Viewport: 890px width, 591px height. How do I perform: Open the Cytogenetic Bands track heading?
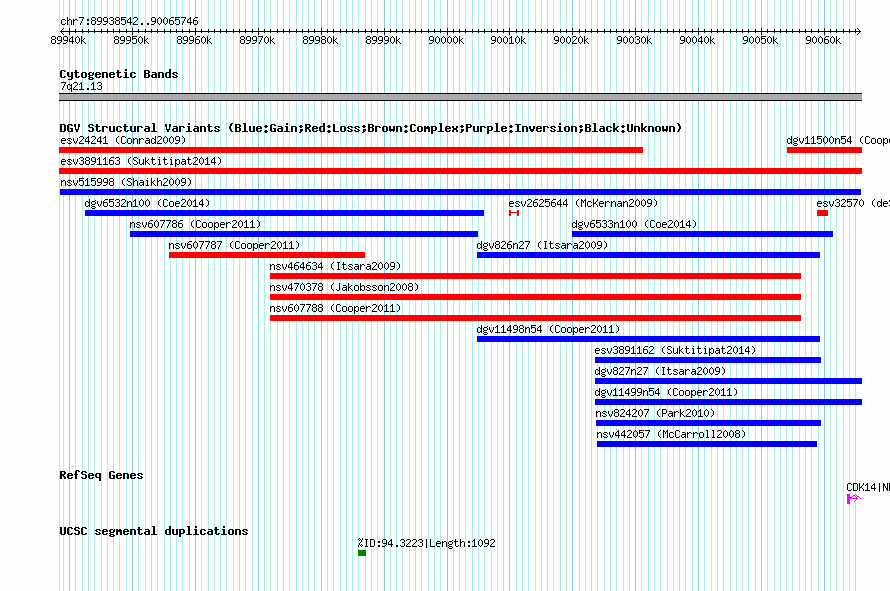pos(119,74)
